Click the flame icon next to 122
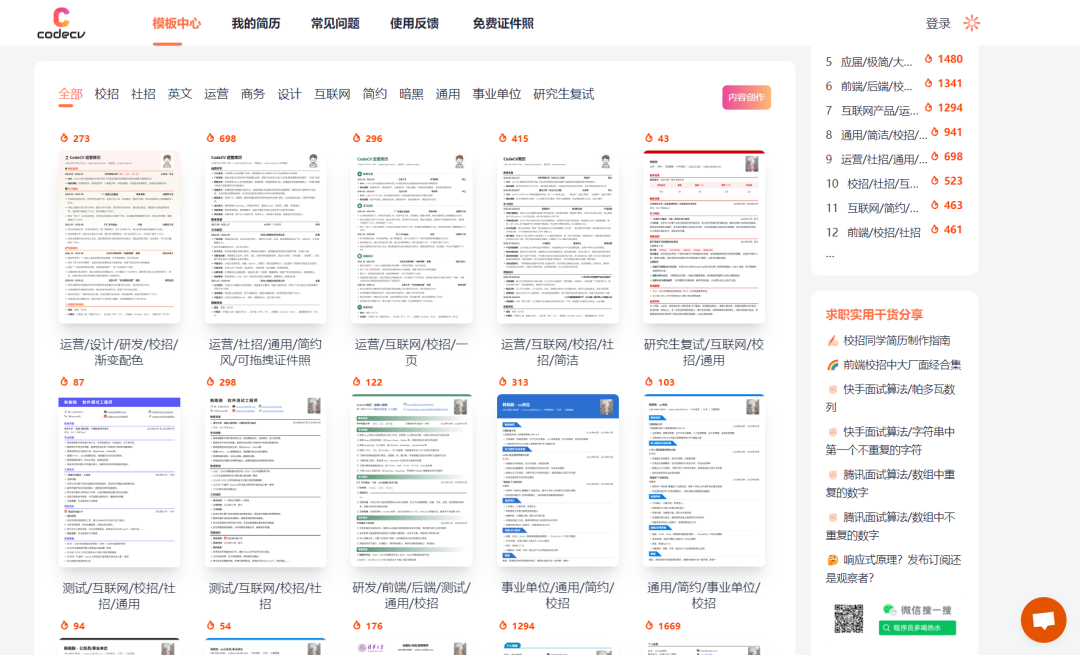 coord(356,382)
